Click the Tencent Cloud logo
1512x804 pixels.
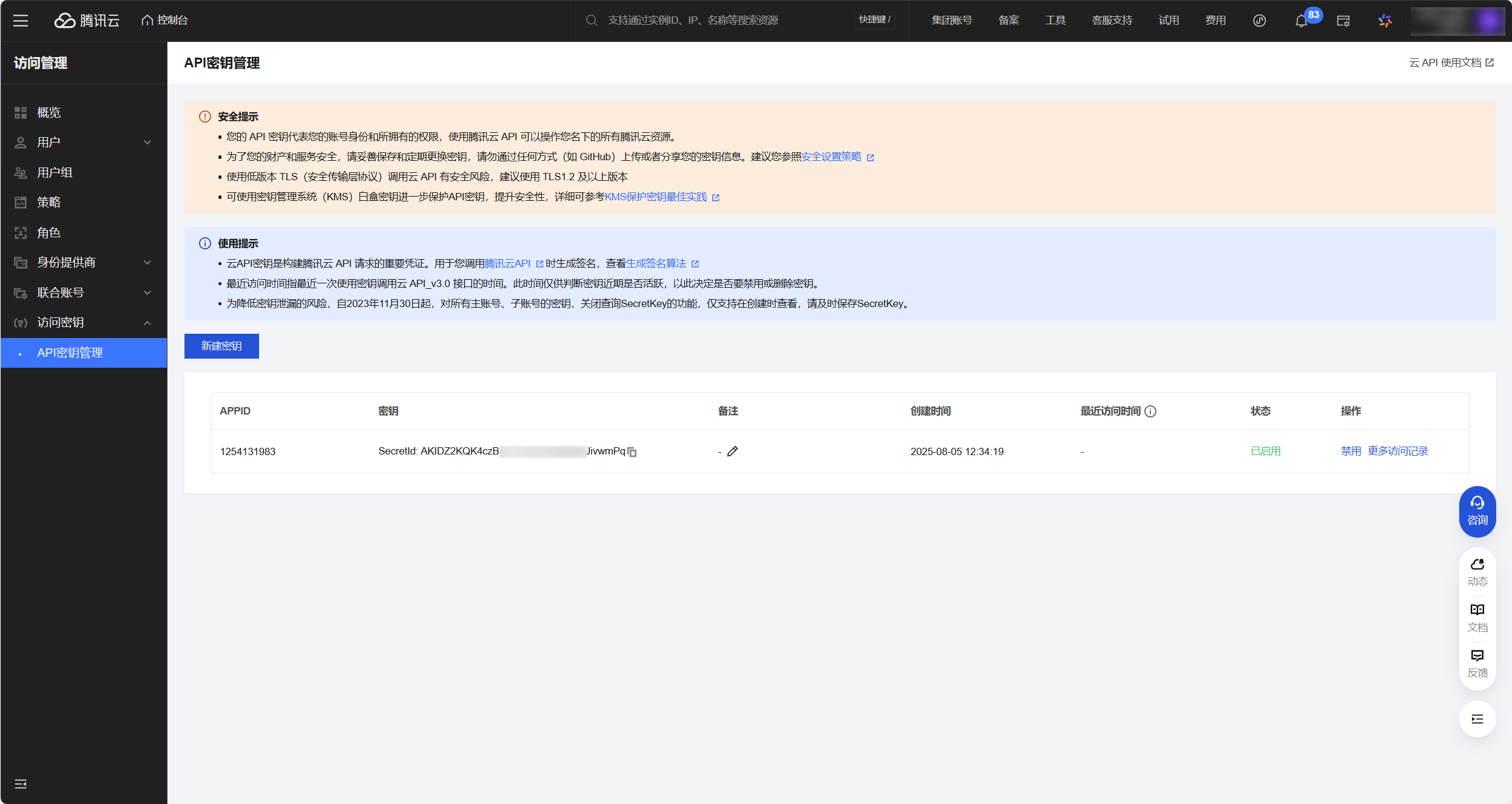tap(87, 21)
